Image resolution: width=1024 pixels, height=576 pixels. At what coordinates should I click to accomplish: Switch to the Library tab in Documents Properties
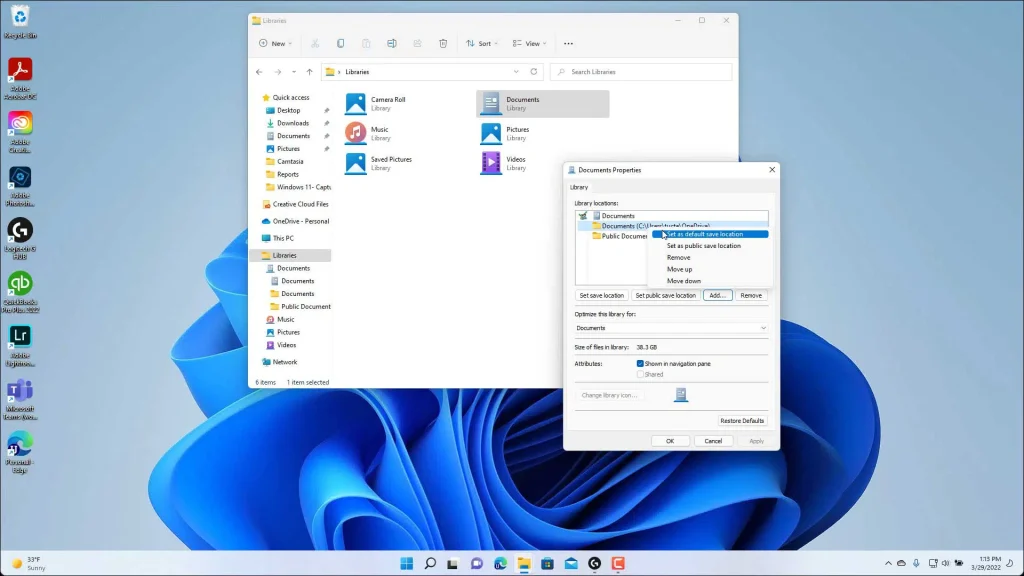[x=579, y=187]
